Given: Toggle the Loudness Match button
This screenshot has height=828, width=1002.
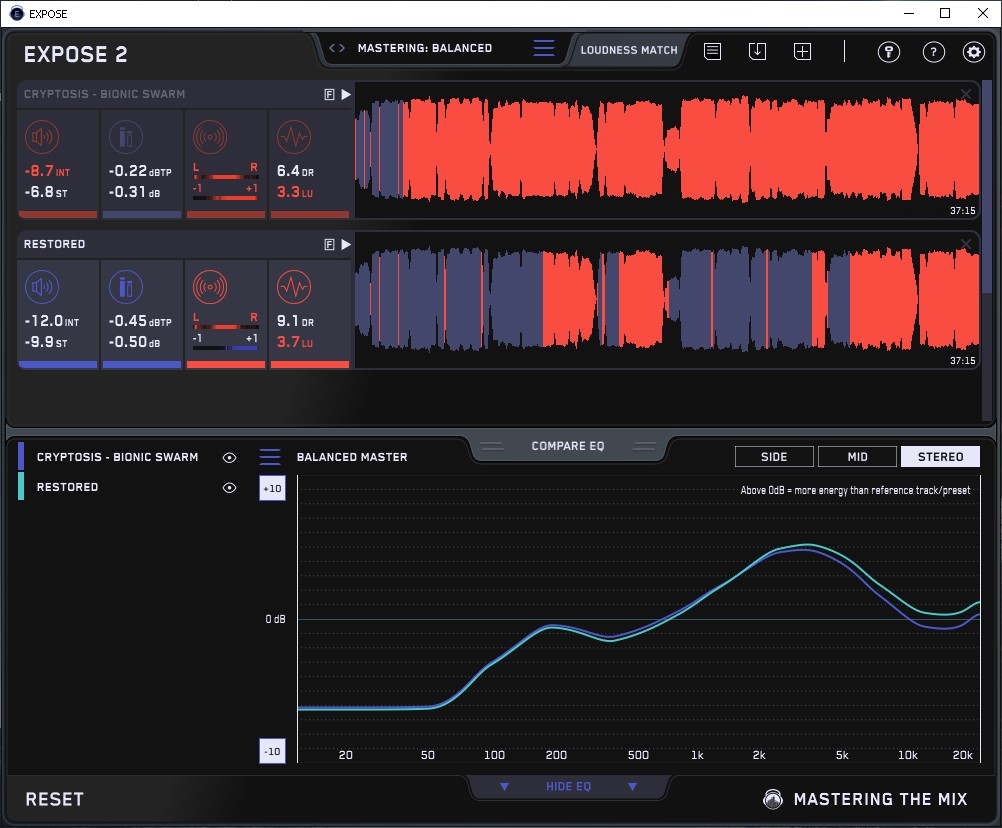Looking at the screenshot, I should [629, 49].
